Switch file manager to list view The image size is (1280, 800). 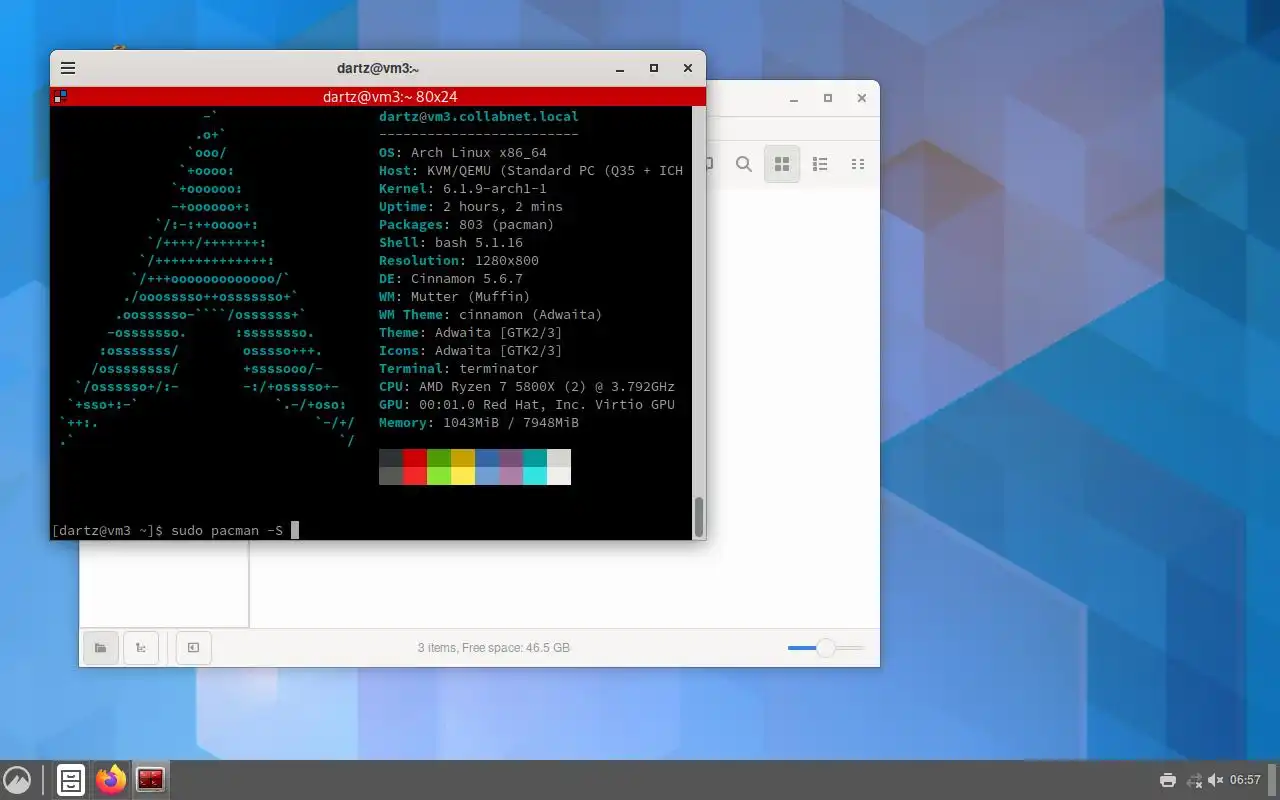tap(820, 164)
